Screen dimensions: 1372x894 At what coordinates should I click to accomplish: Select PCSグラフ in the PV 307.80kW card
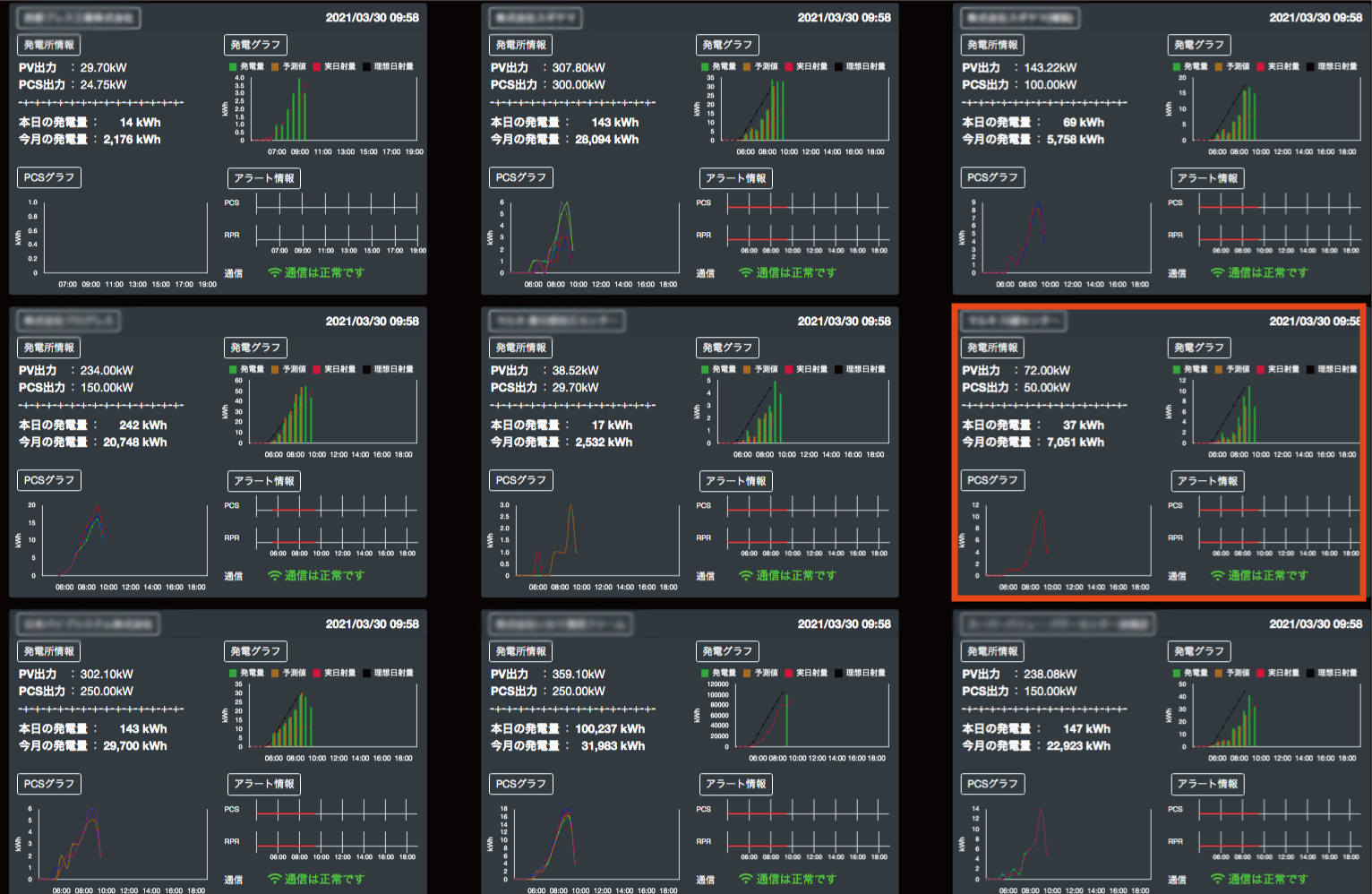[521, 177]
